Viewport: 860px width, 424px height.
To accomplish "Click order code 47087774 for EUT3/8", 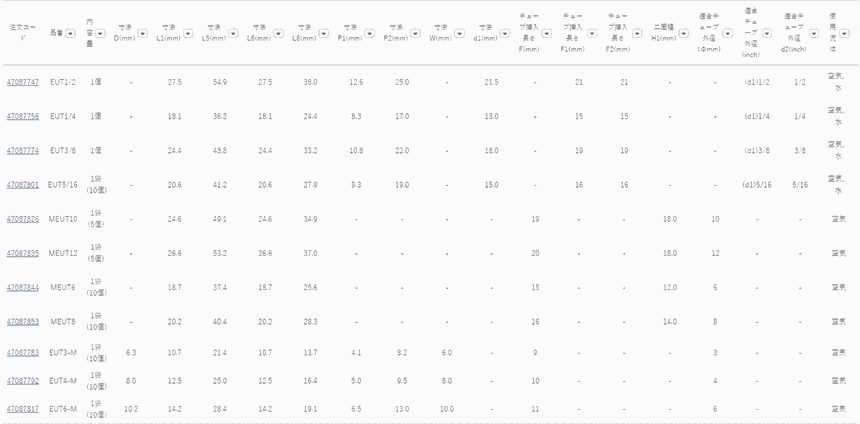I will (x=23, y=150).
